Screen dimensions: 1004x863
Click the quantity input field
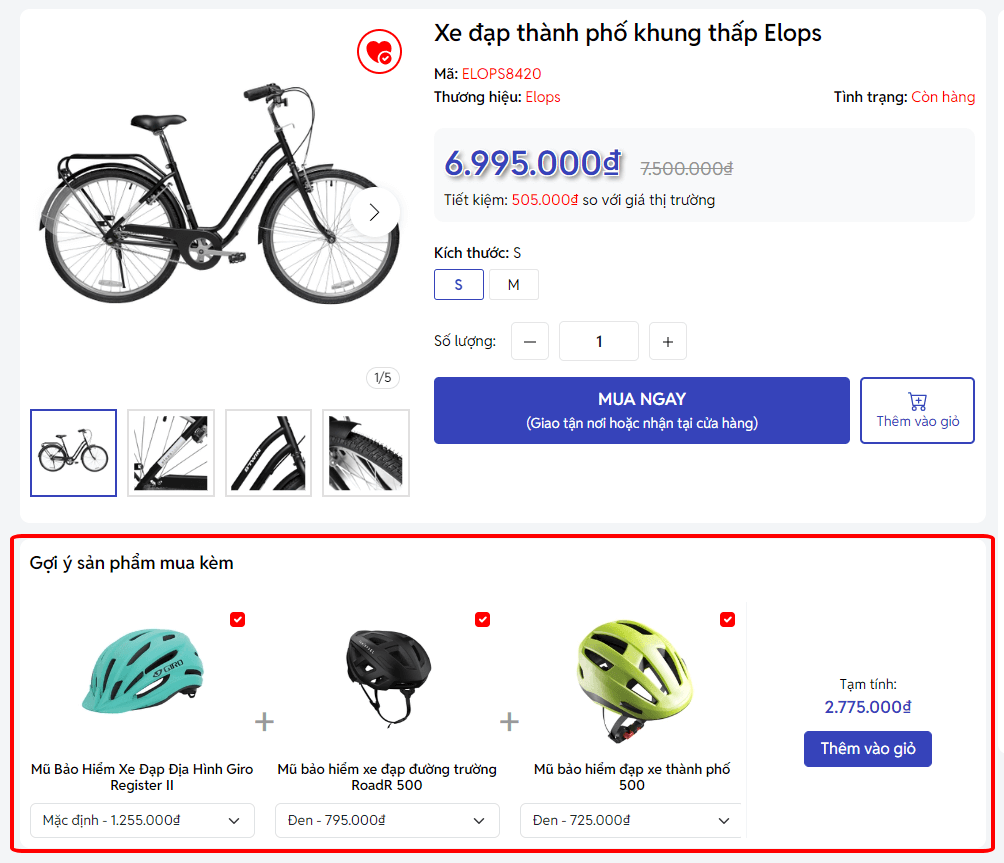(599, 341)
